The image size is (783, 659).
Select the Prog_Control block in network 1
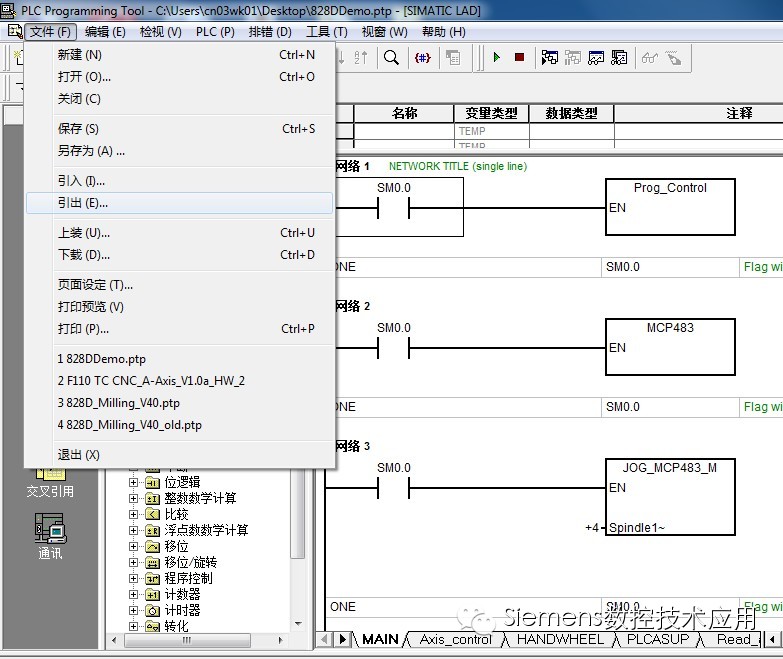click(670, 207)
